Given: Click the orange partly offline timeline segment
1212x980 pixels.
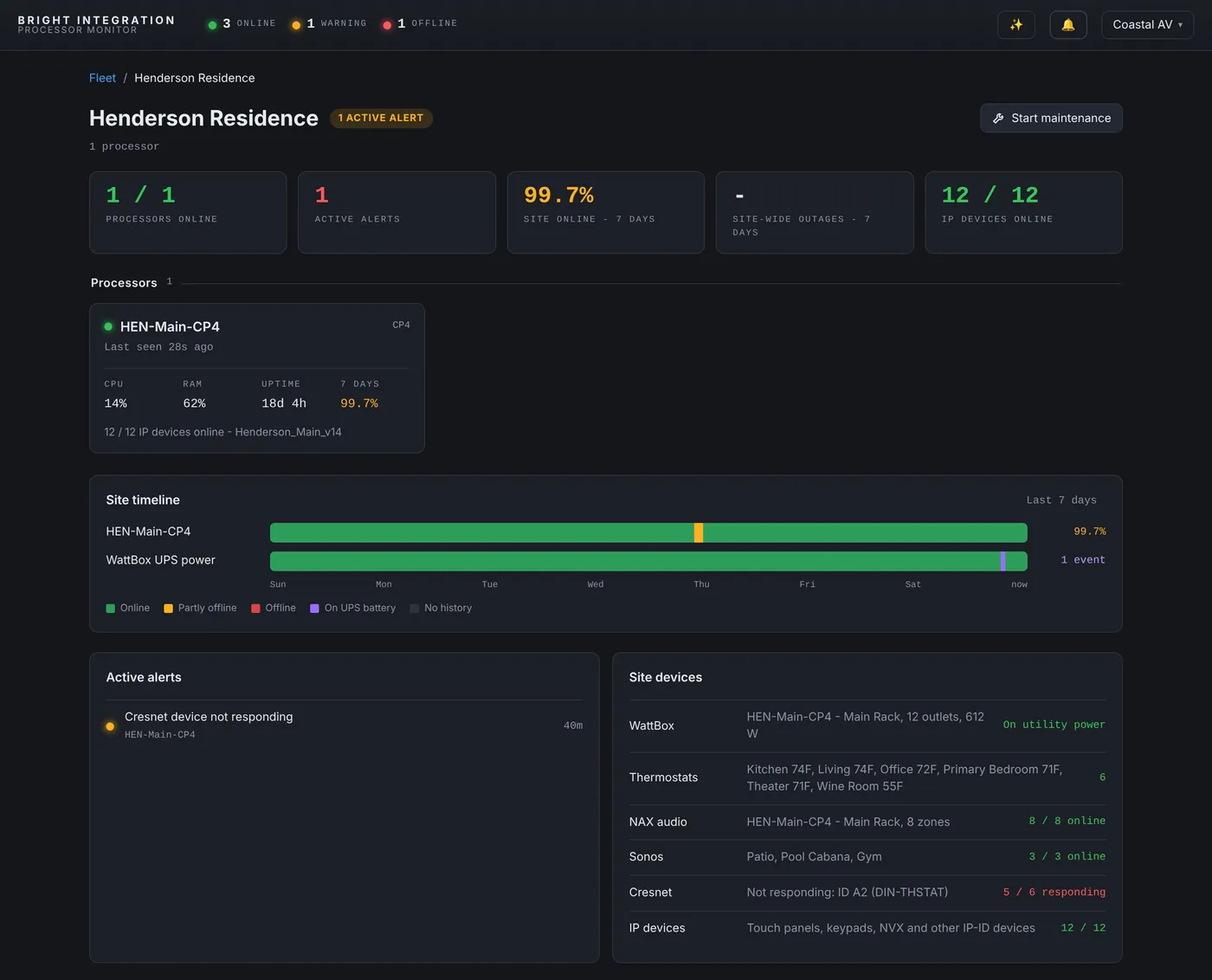Looking at the screenshot, I should tap(699, 532).
